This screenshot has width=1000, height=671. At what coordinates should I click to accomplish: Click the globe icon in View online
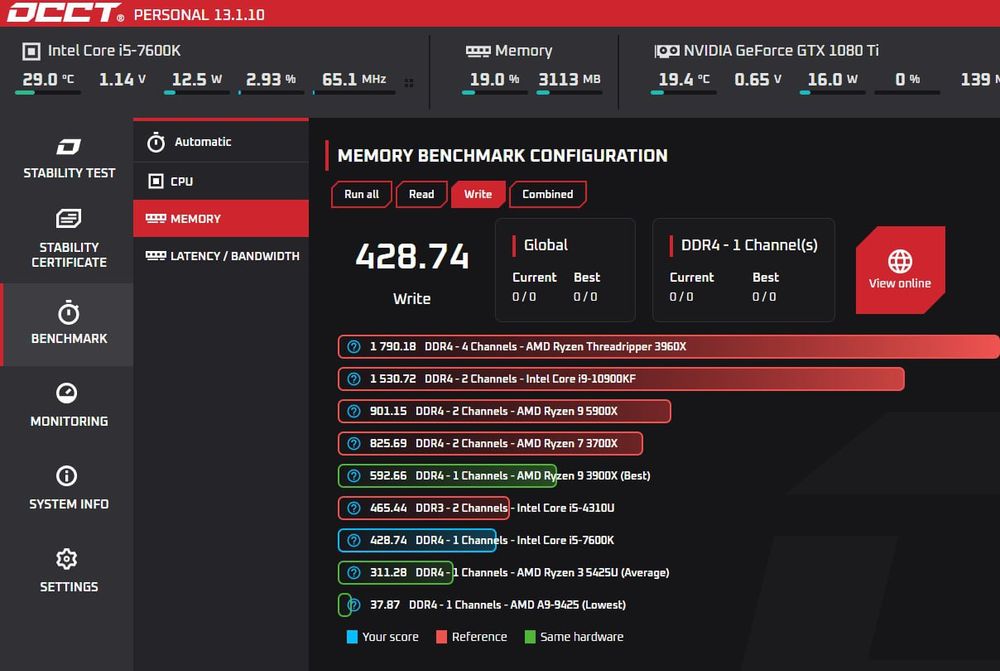click(900, 261)
